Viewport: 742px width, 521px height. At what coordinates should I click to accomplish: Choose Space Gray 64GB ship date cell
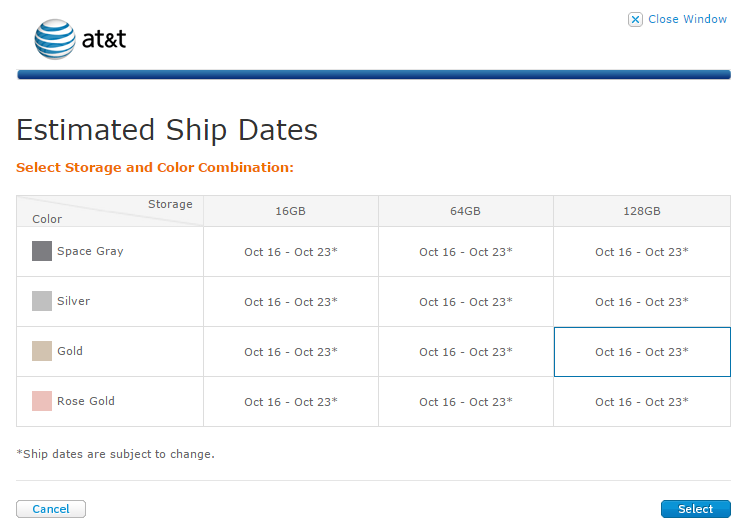(x=466, y=252)
